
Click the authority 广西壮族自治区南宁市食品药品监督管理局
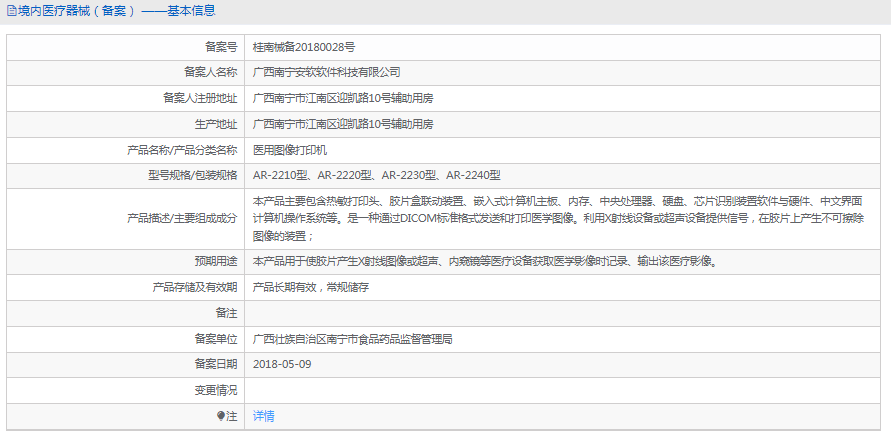(x=353, y=339)
